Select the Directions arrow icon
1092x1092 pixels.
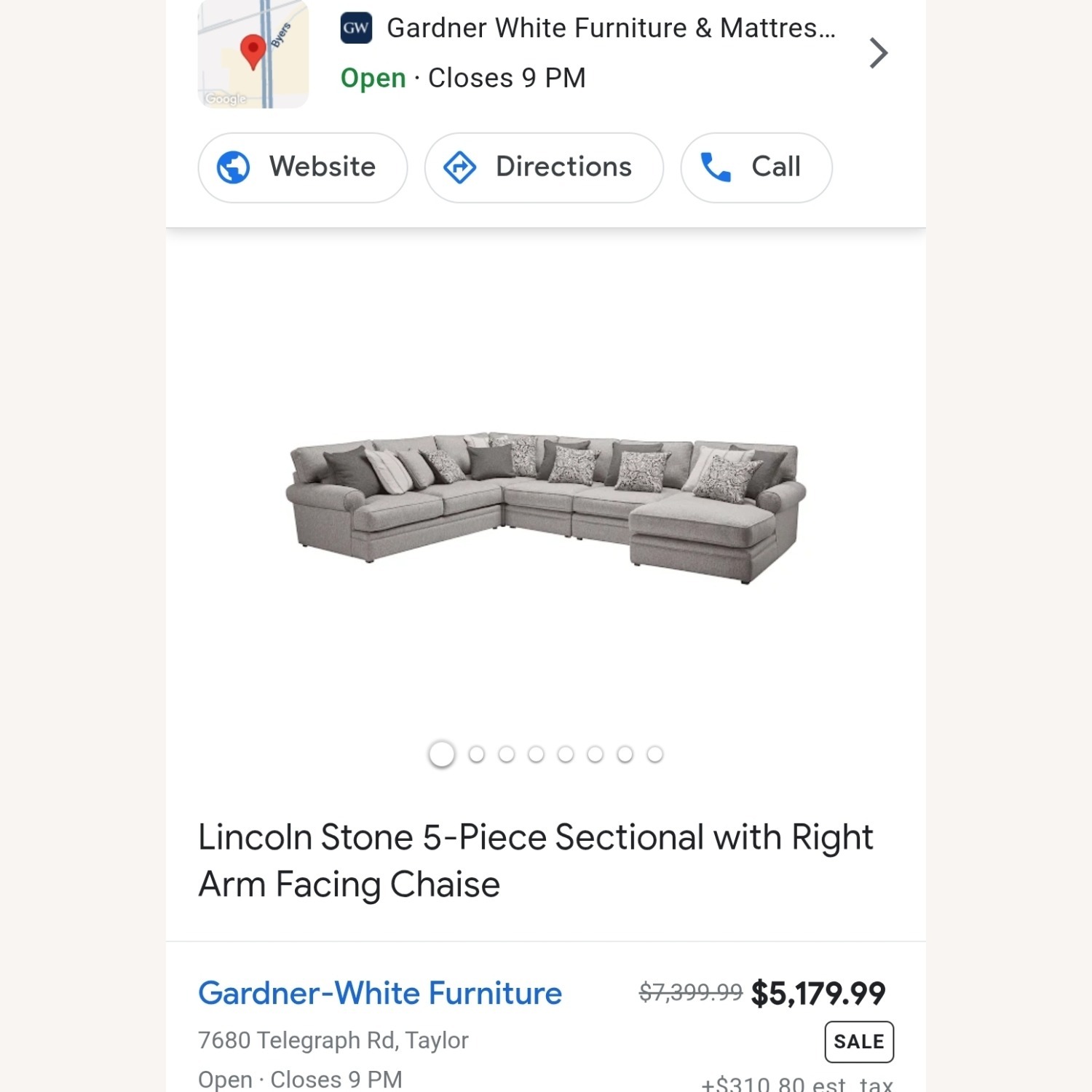click(461, 167)
